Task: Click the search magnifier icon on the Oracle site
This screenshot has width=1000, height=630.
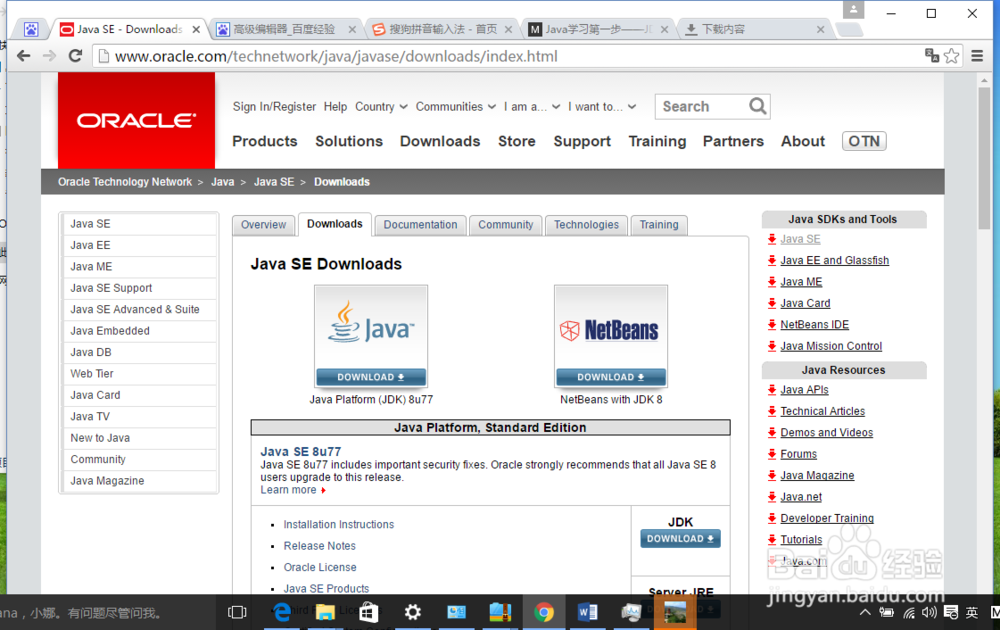Action: pos(758,106)
